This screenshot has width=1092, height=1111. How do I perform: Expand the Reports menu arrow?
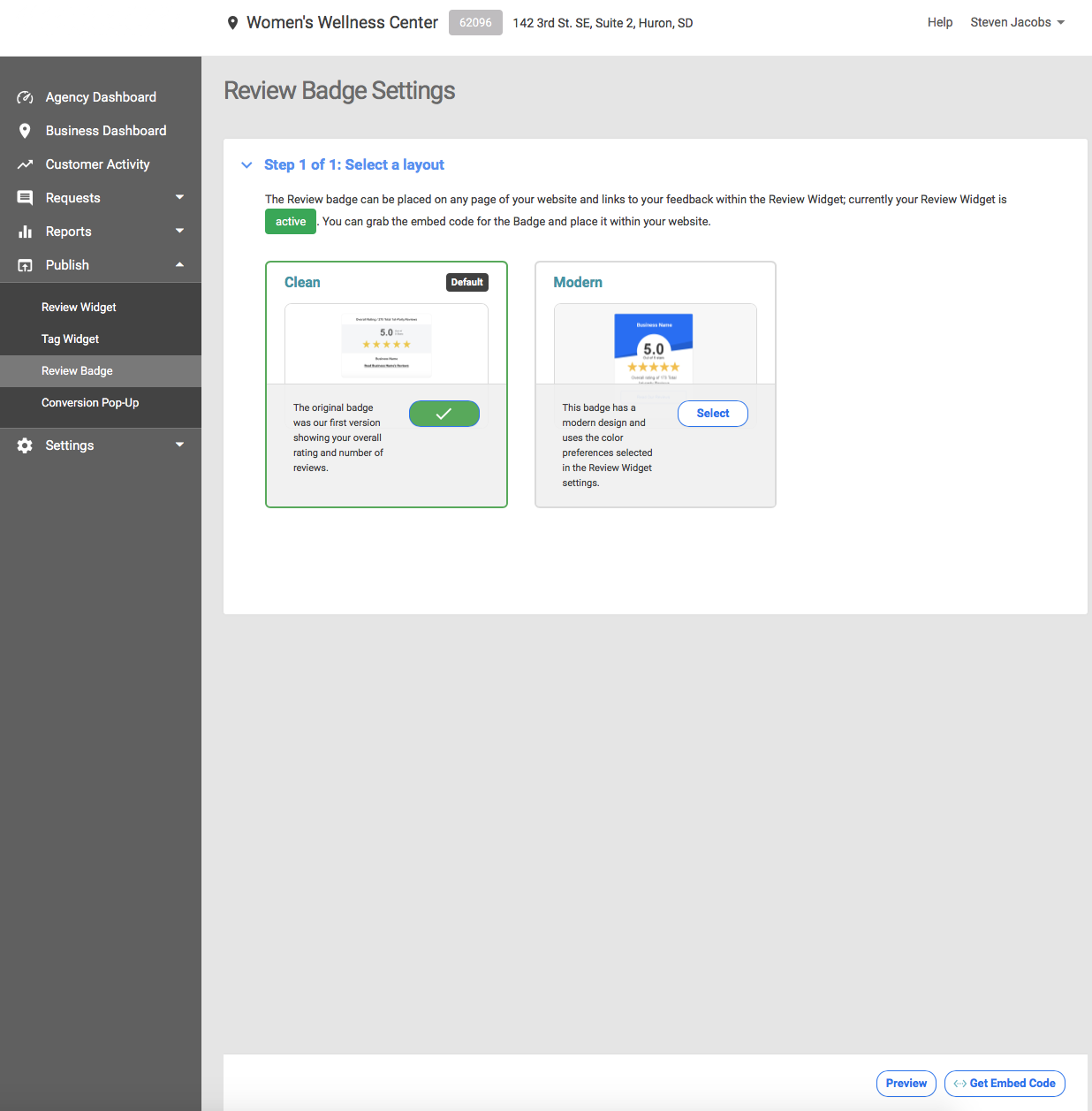[179, 231]
